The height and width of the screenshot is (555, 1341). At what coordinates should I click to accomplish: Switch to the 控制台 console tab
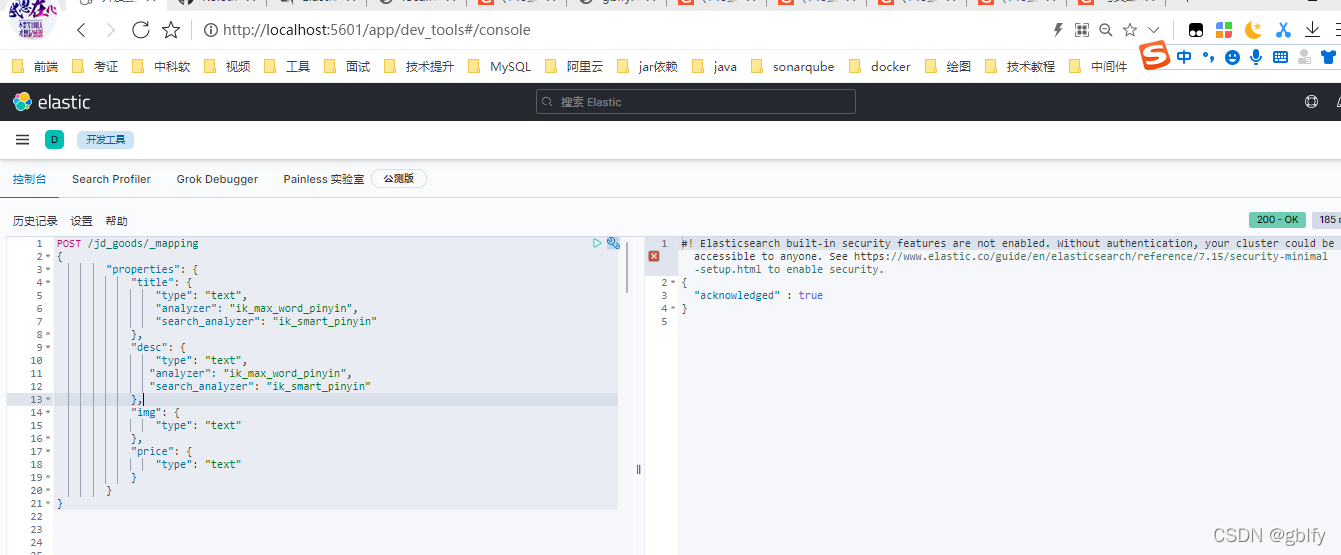tap(29, 179)
